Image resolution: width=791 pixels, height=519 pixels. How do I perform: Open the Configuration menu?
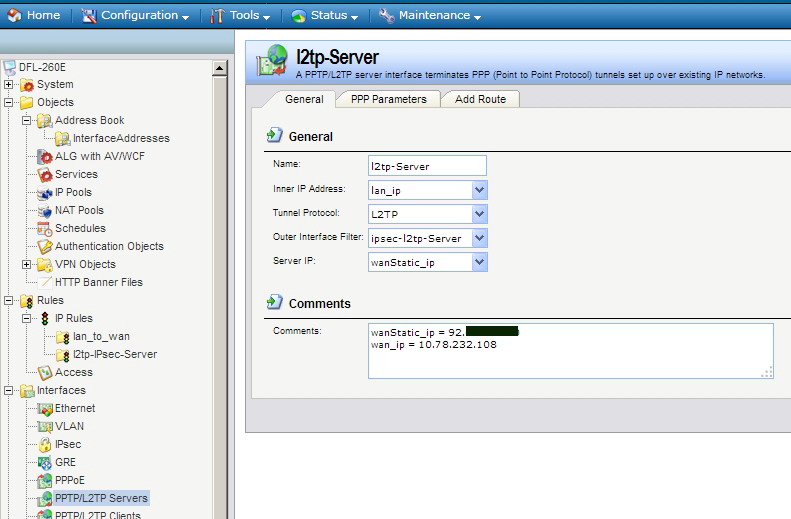click(135, 15)
